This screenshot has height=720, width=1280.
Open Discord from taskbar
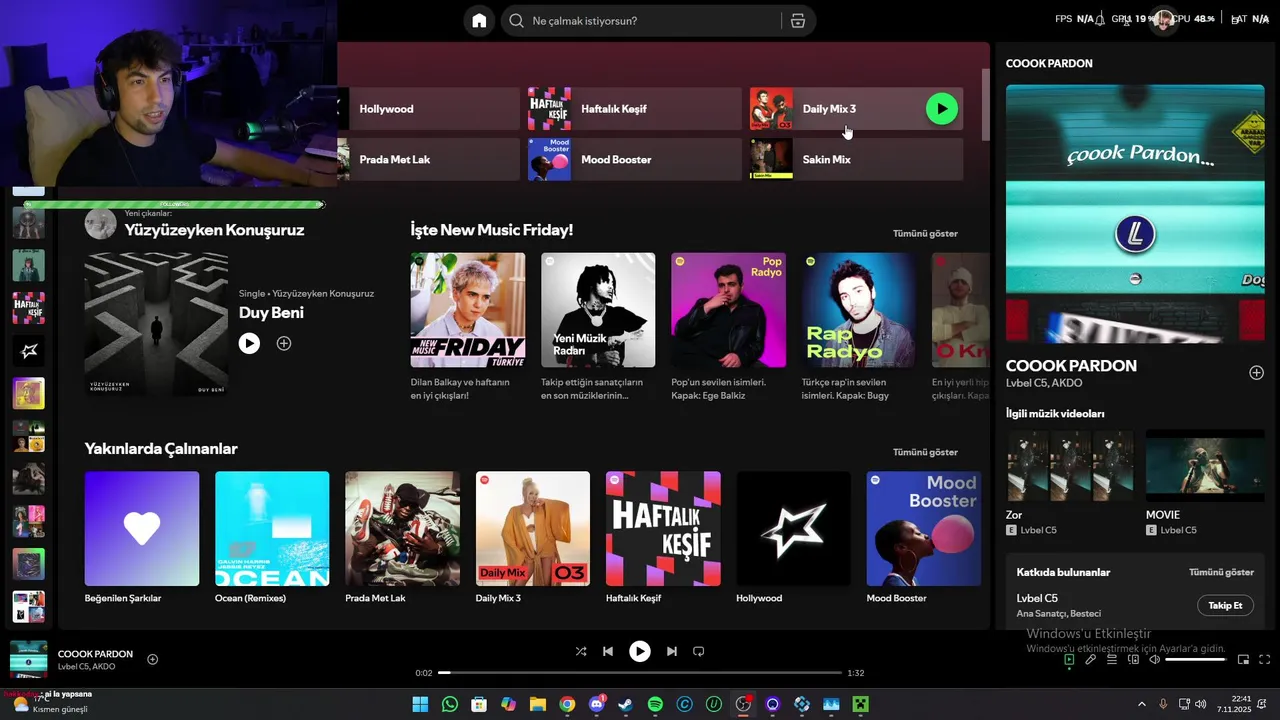(596, 704)
